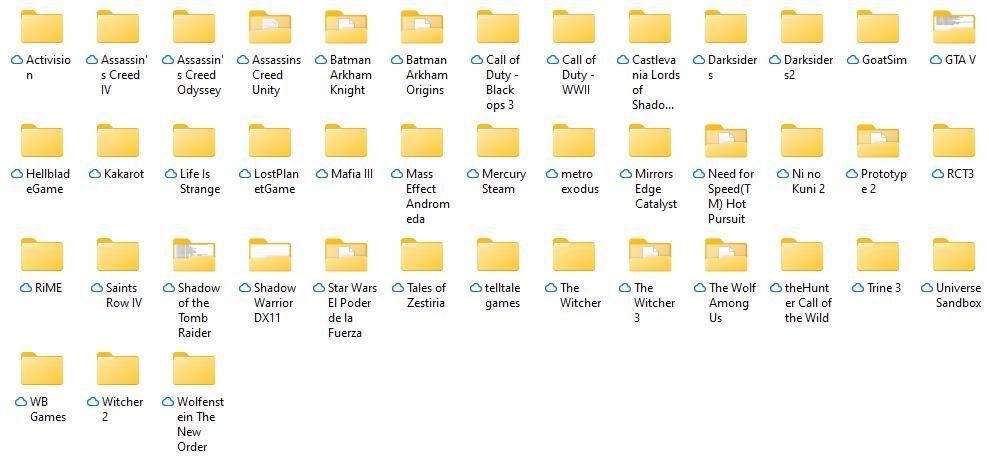Click the Prototype 2 folder icon
The height and width of the screenshot is (466, 989).
878,141
